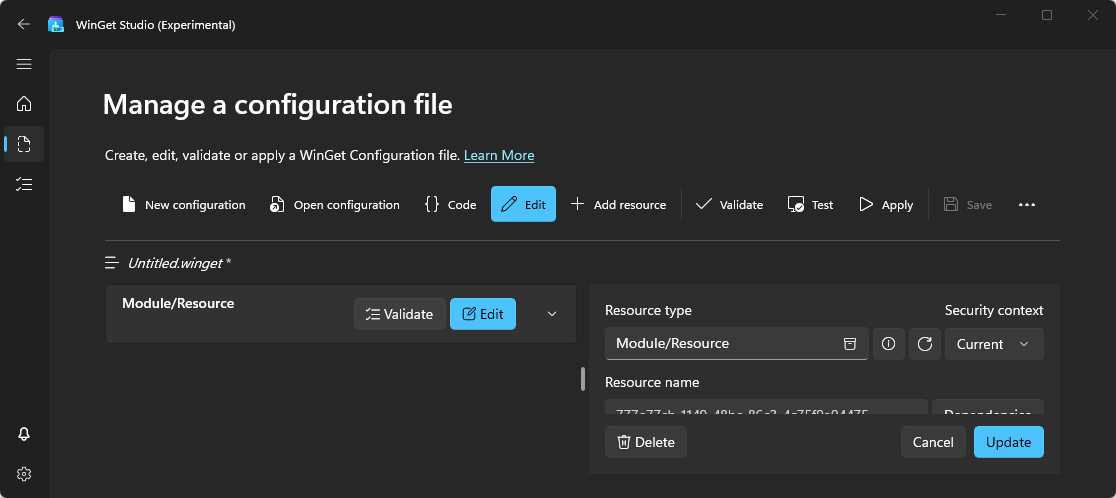The image size is (1116, 498).
Task: Toggle the Edit view in toolbar
Action: pyautogui.click(x=523, y=204)
